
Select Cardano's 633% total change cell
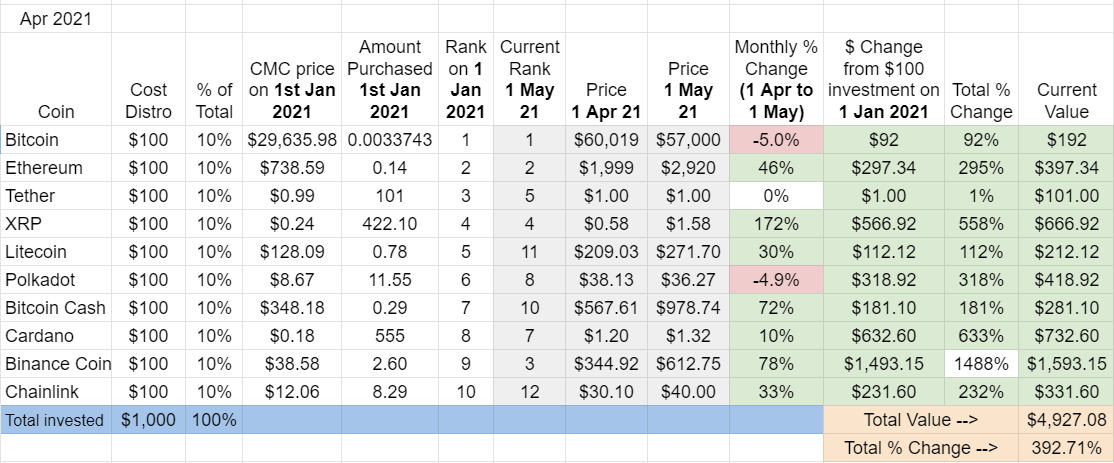pos(981,336)
